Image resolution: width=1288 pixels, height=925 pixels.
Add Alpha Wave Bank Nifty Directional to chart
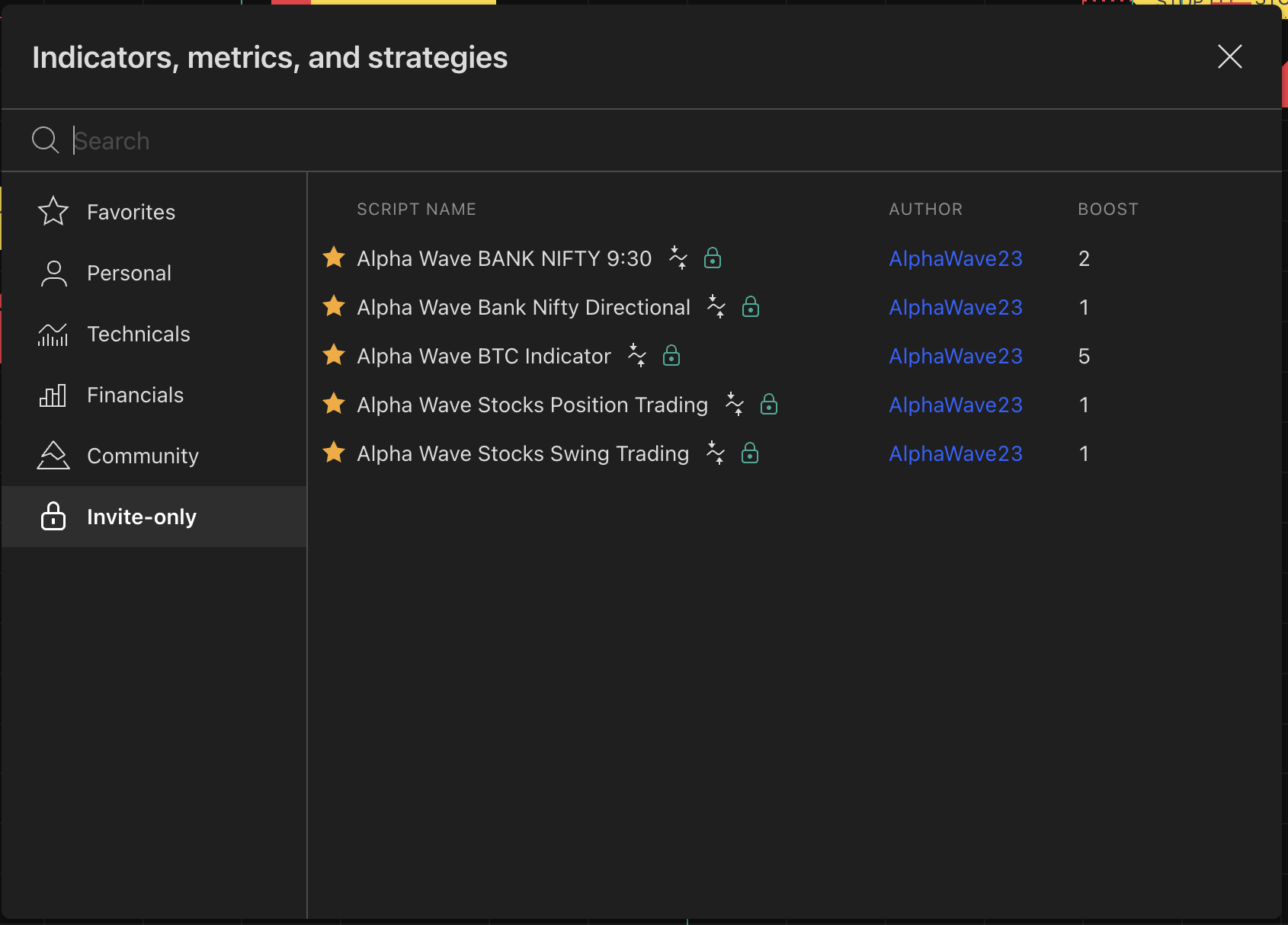tap(523, 307)
